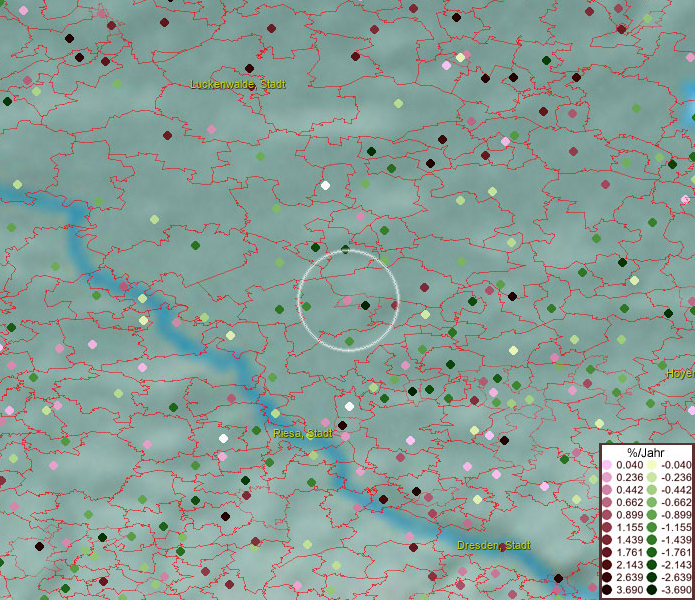Pick the 0.236 pink legend swatch
This screenshot has width=695, height=600.
[x=607, y=477]
